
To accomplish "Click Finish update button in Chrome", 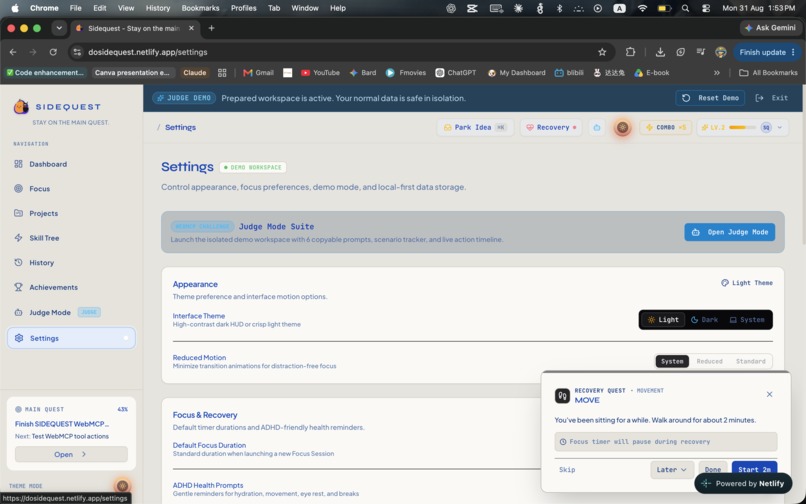I will [766, 52].
